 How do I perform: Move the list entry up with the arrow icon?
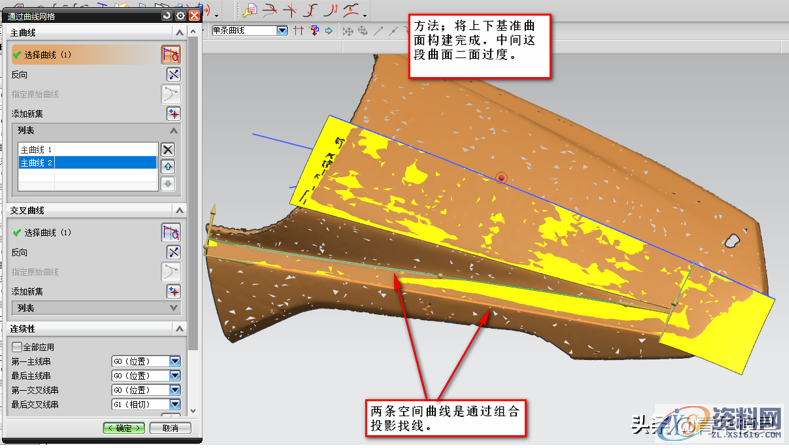[168, 166]
